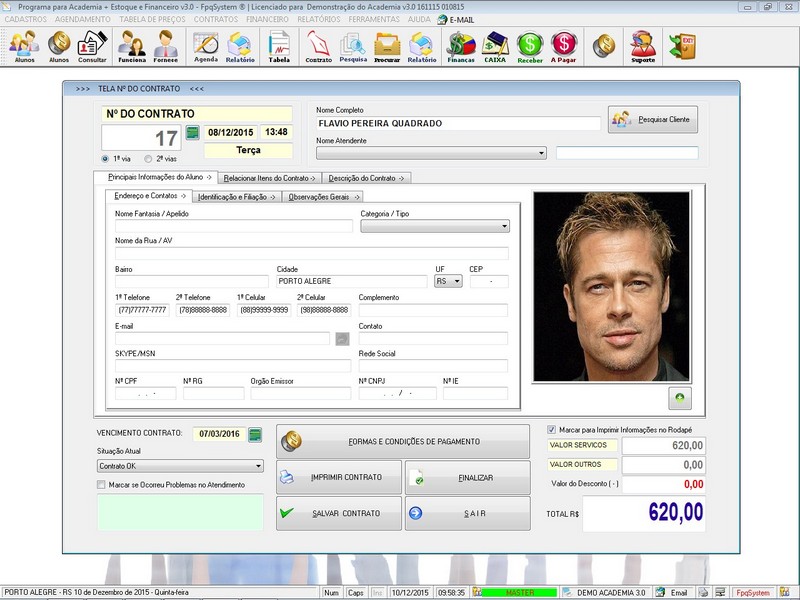Click Formas e Condições de Pagamento button
800x600 pixels.
coord(403,441)
